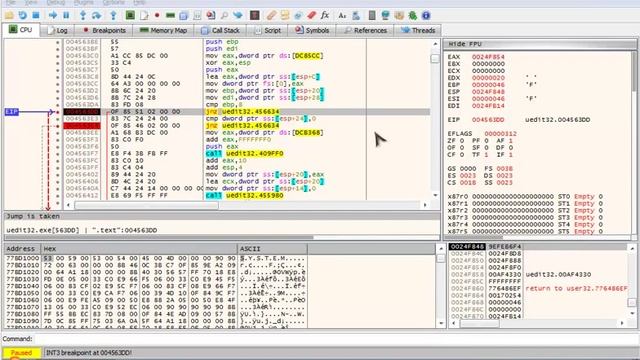Open patches using the band-aid icon

pyautogui.click(x=271, y=16)
